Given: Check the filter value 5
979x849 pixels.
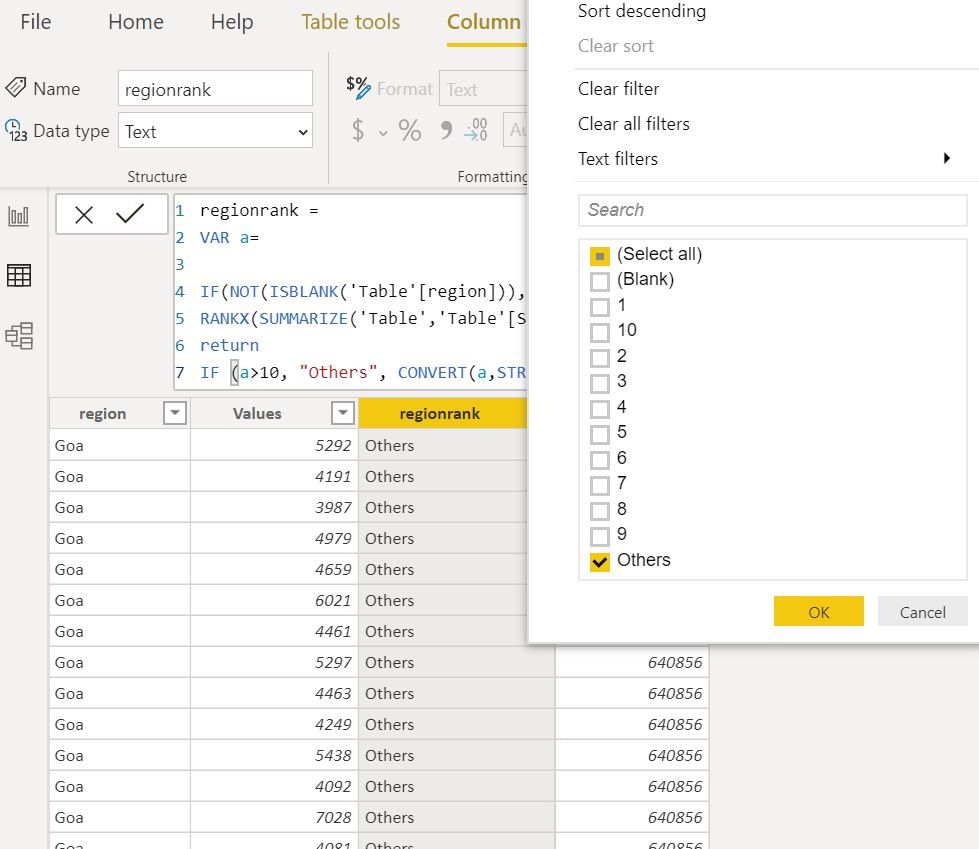Looking at the screenshot, I should pos(599,434).
